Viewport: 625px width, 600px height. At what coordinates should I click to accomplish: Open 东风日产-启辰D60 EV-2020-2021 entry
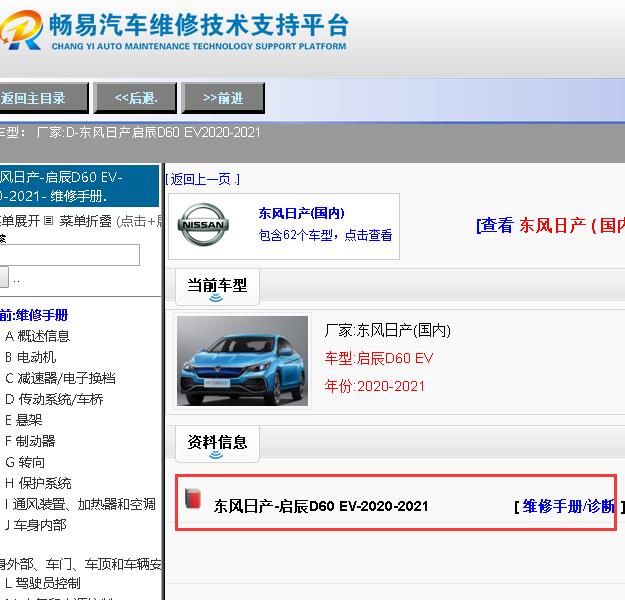click(321, 506)
